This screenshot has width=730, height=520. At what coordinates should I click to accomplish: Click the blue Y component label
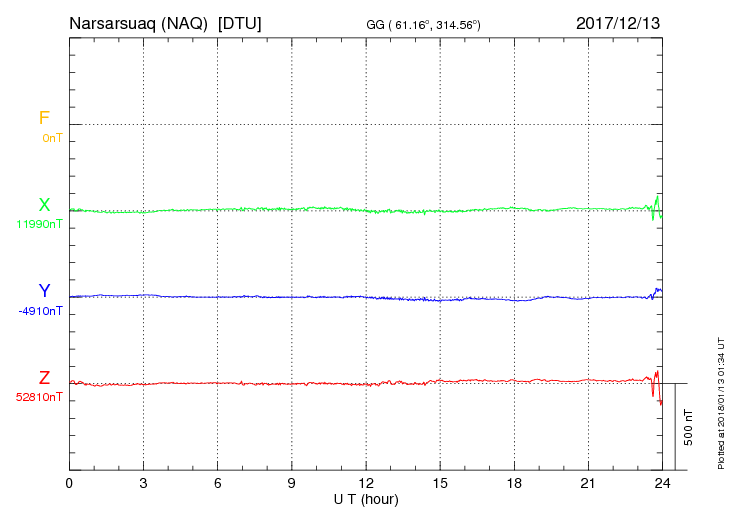[44, 291]
